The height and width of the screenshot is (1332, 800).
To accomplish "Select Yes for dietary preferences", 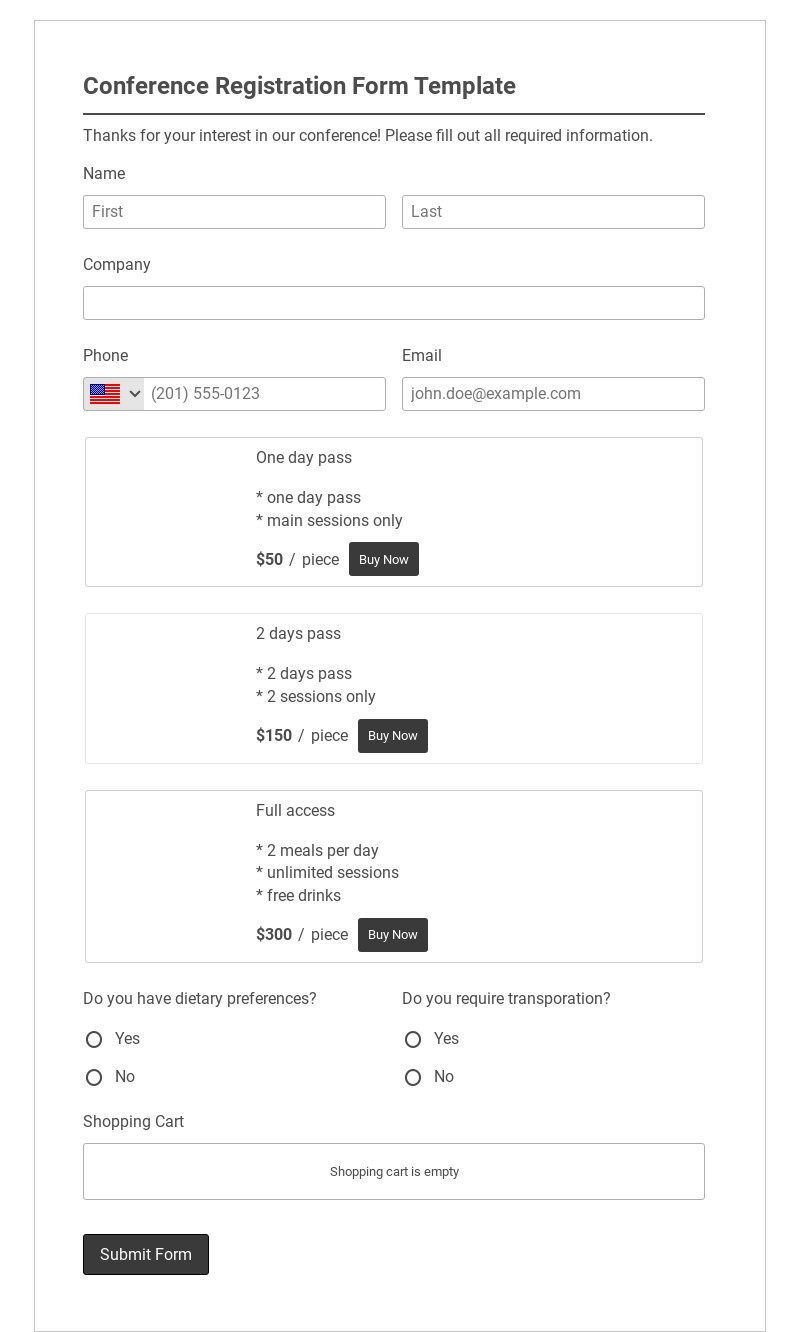I will click(94, 1040).
